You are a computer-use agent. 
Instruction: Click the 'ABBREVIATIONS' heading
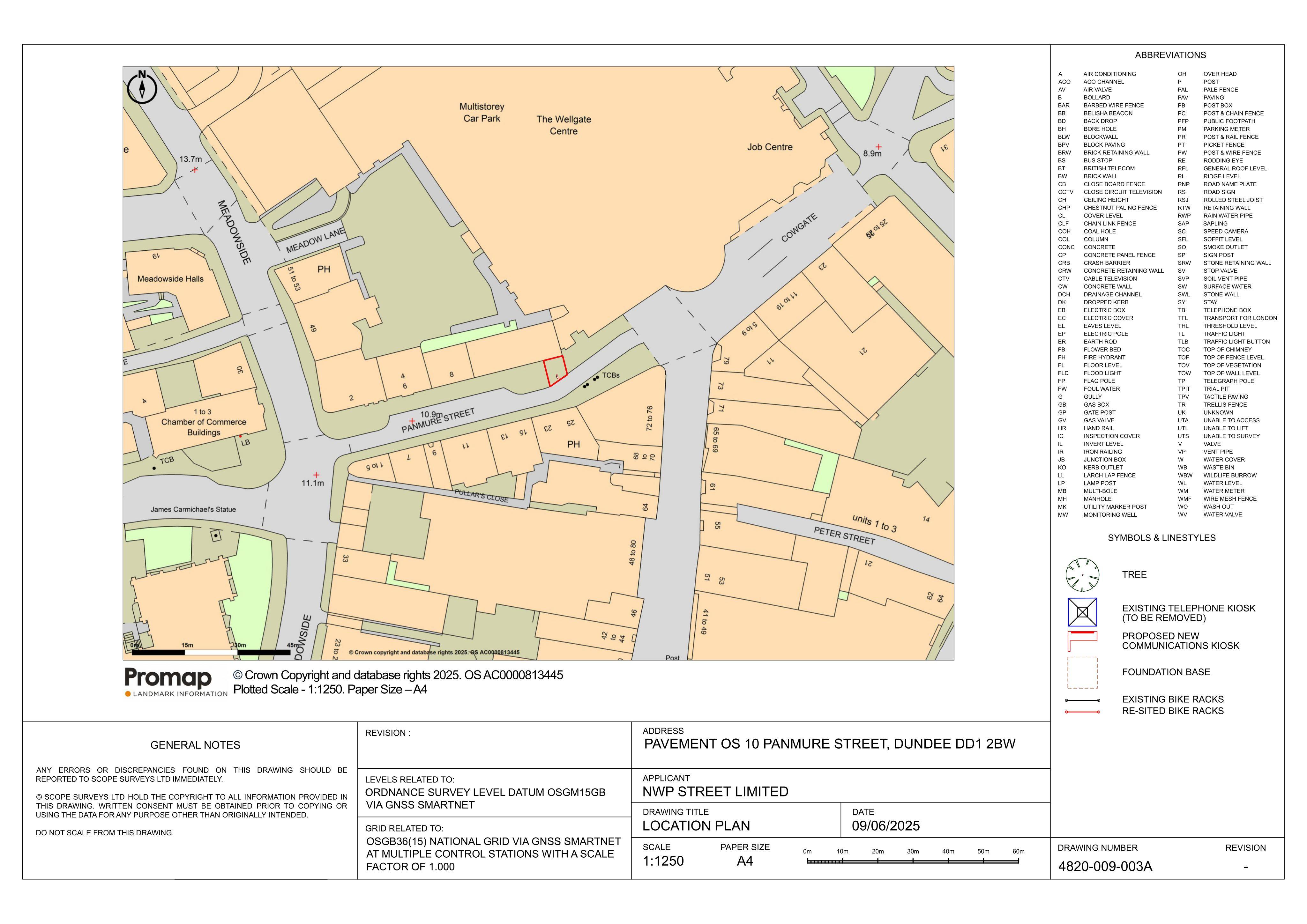(1170, 55)
